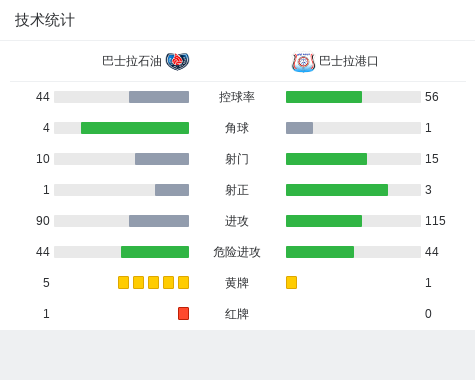Open the 巴士拉港口 team name link

pyautogui.click(x=348, y=61)
